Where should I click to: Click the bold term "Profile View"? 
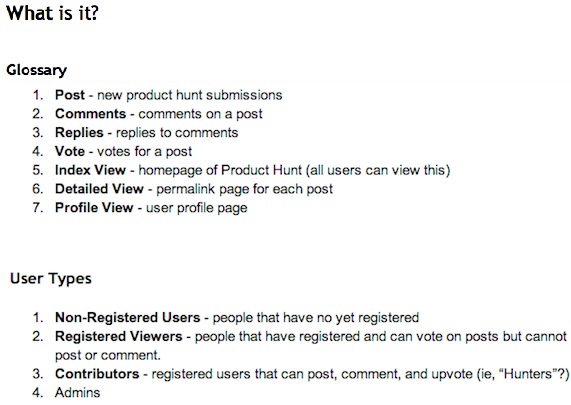pyautogui.click(x=94, y=208)
